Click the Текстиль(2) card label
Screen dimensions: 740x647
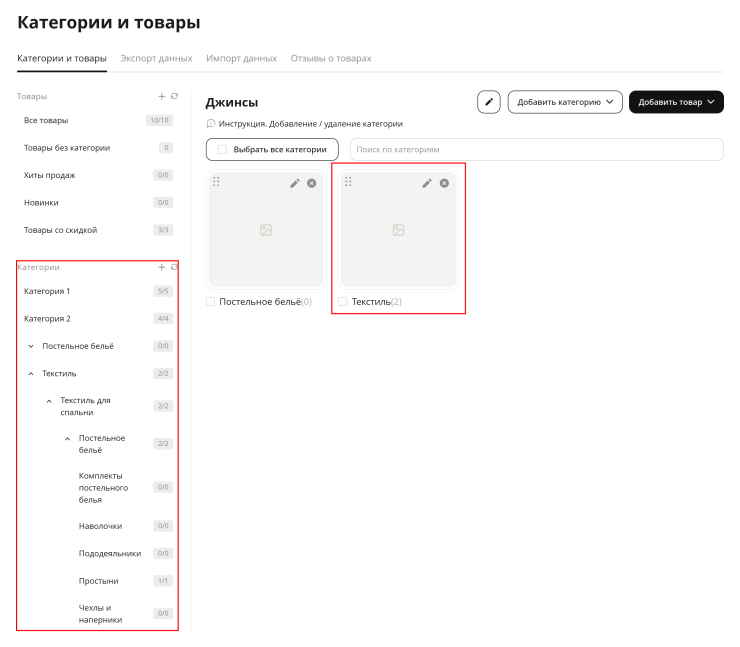(x=377, y=302)
